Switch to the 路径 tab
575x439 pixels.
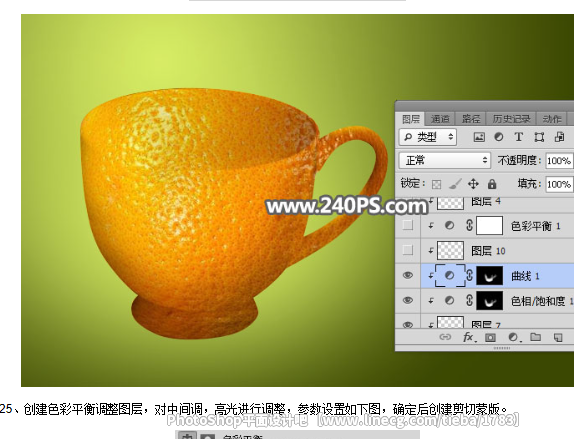click(470, 119)
